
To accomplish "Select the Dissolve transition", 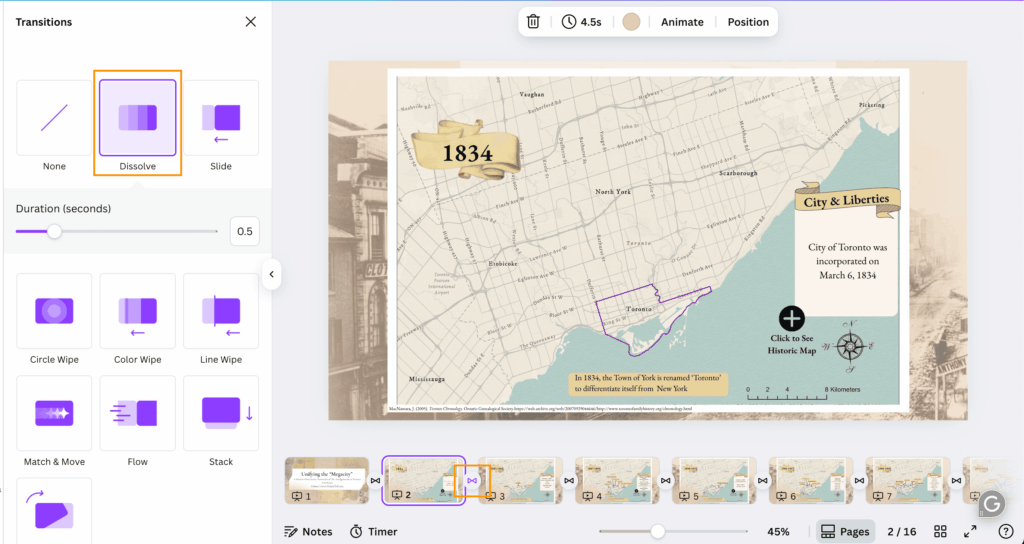I will click(137, 119).
